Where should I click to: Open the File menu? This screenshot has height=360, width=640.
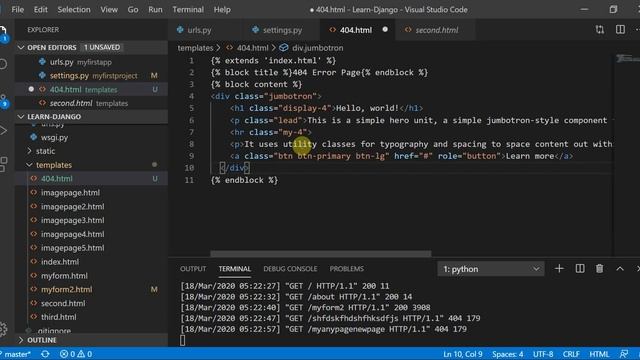point(18,9)
